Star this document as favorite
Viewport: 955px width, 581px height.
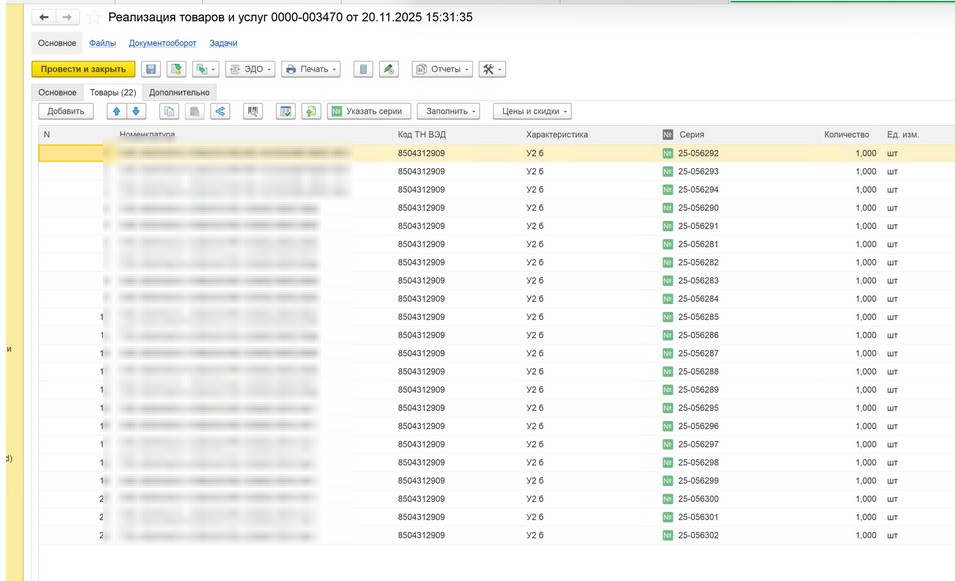tap(94, 18)
